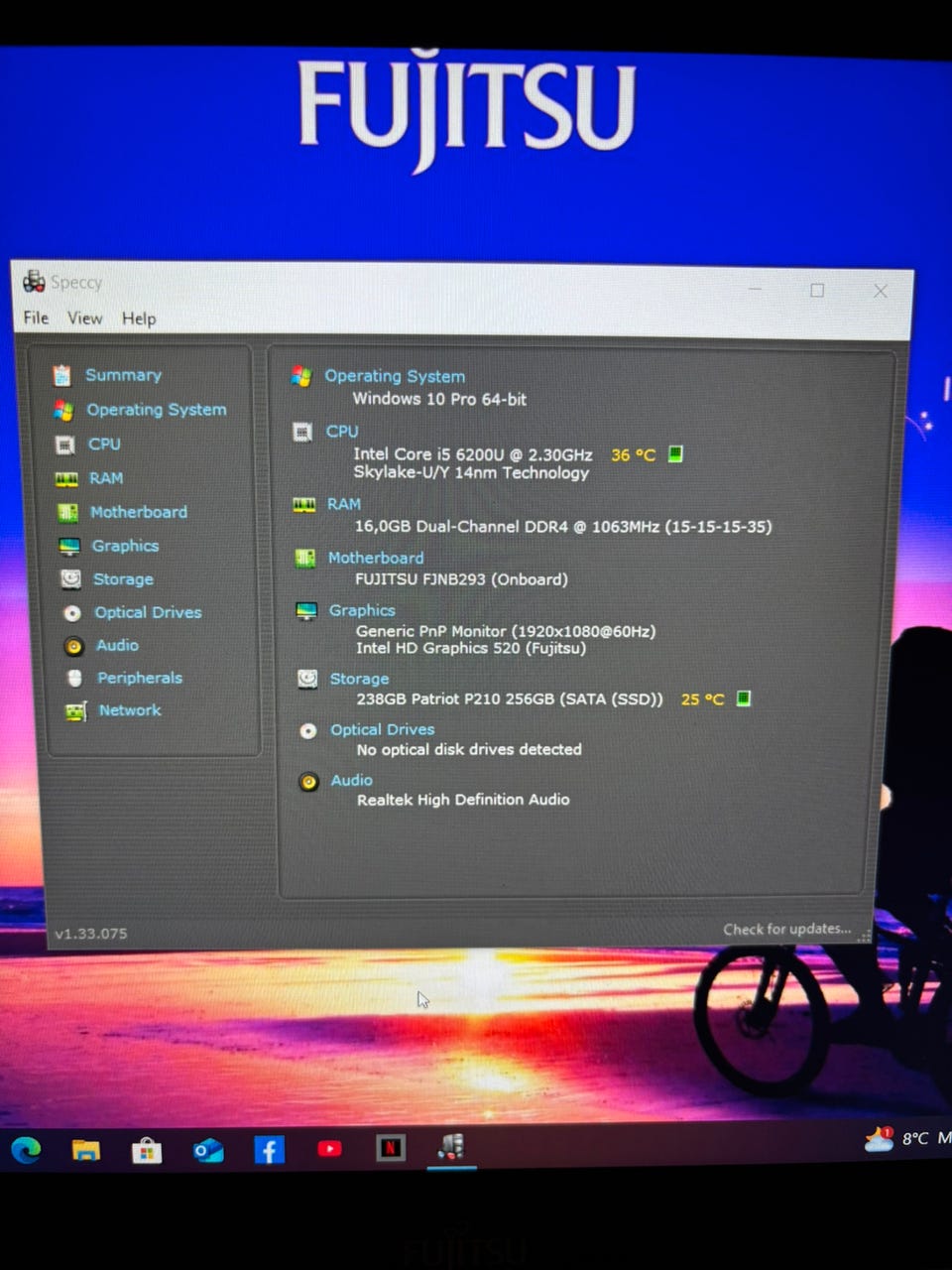Select Graphics label in sidebar
Screen dimensions: 952x1270
point(125,546)
